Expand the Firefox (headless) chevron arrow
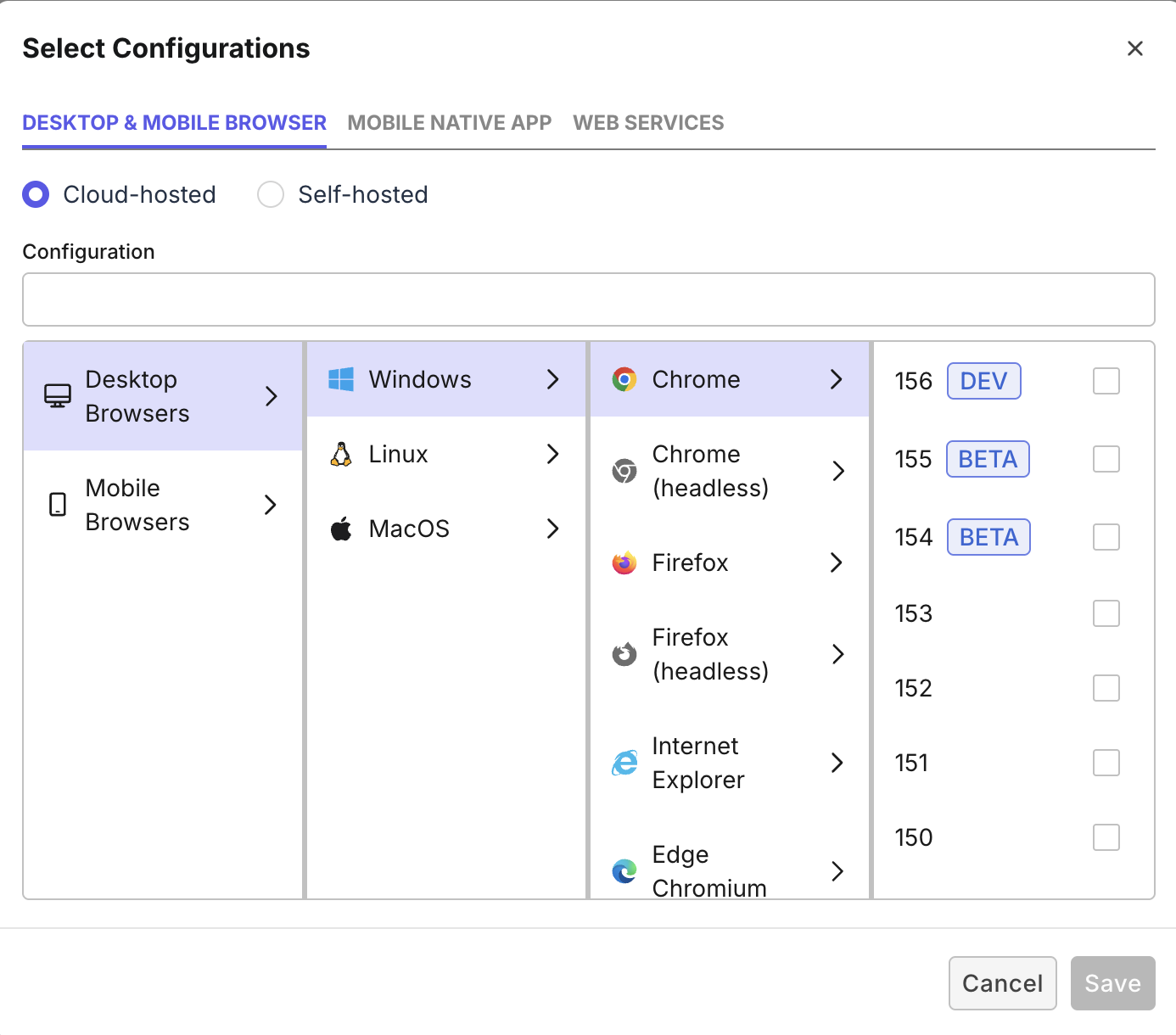Screen dimensions: 1176x1035 [838, 654]
